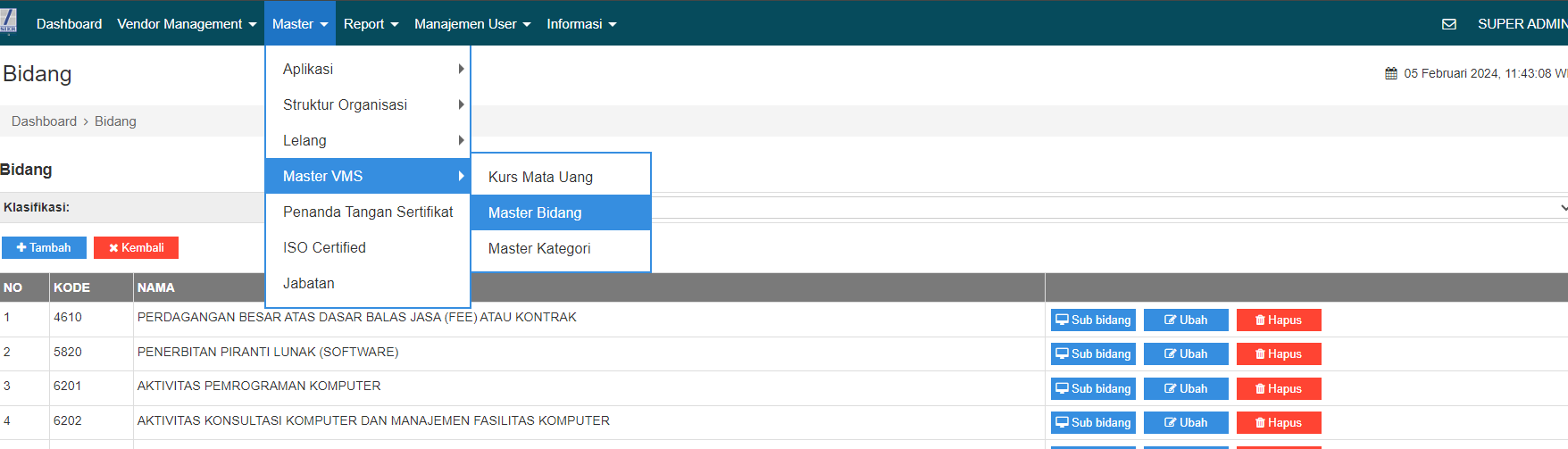
Task: Delete row 4610 with Hapus
Action: (1279, 320)
